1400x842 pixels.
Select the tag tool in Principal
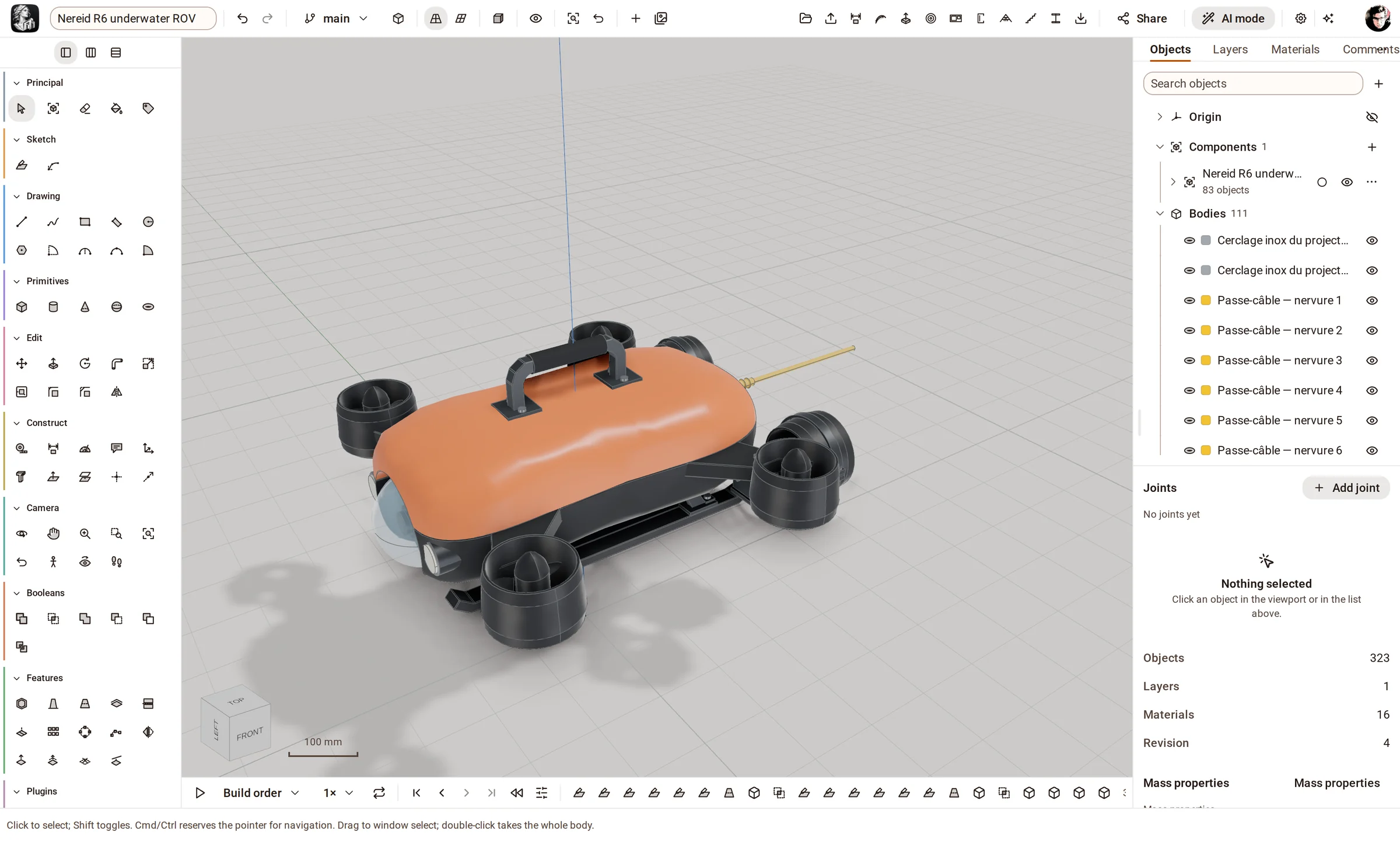[148, 109]
